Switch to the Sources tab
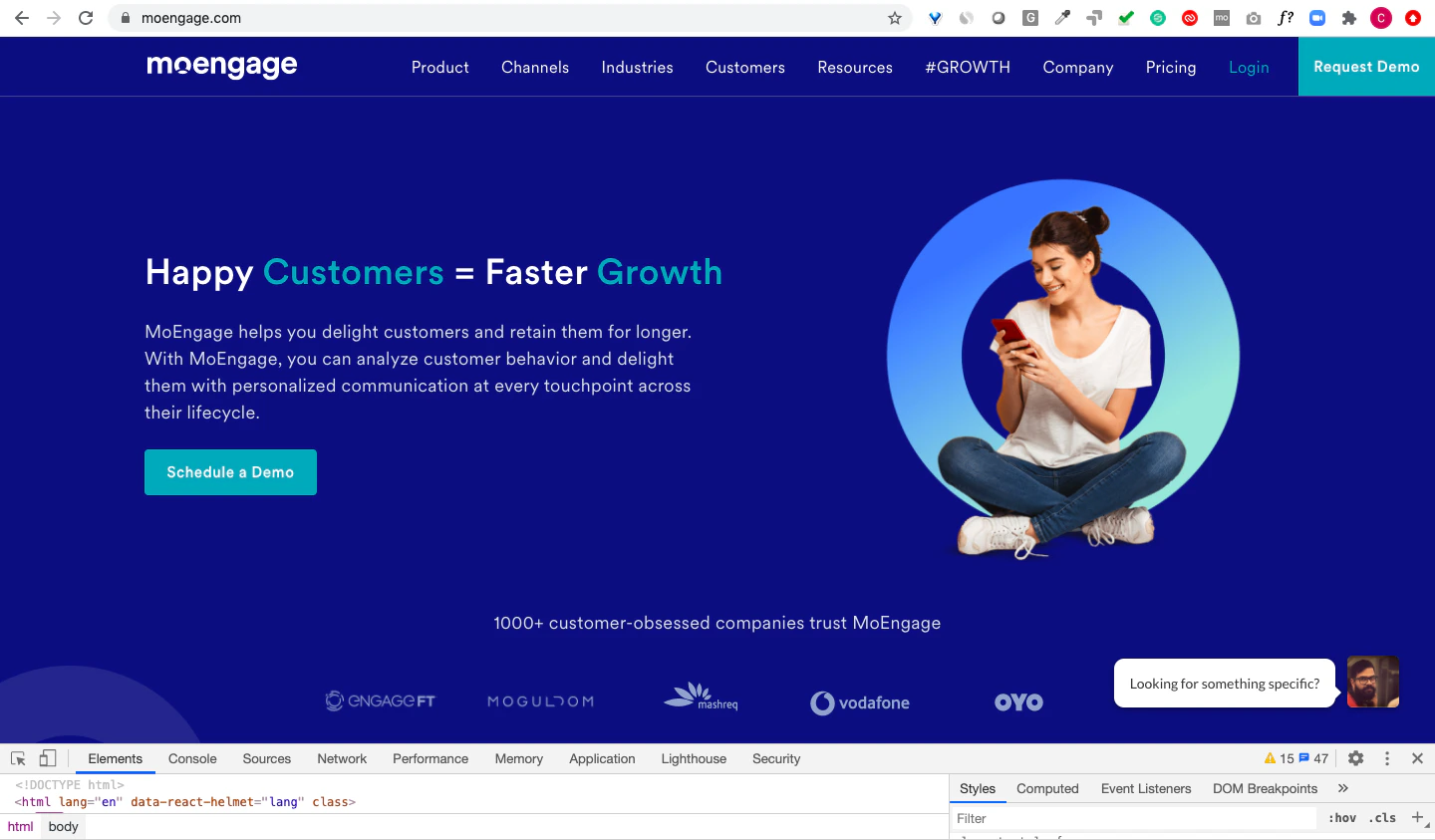The height and width of the screenshot is (840, 1435). 267,758
